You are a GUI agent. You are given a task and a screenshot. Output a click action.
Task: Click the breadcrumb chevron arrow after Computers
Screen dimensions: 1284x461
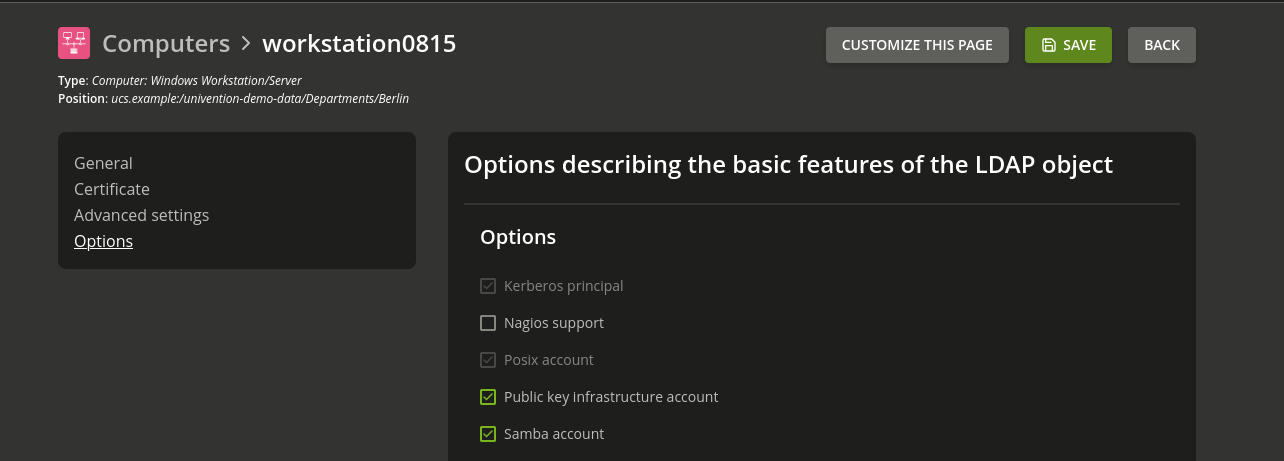246,43
